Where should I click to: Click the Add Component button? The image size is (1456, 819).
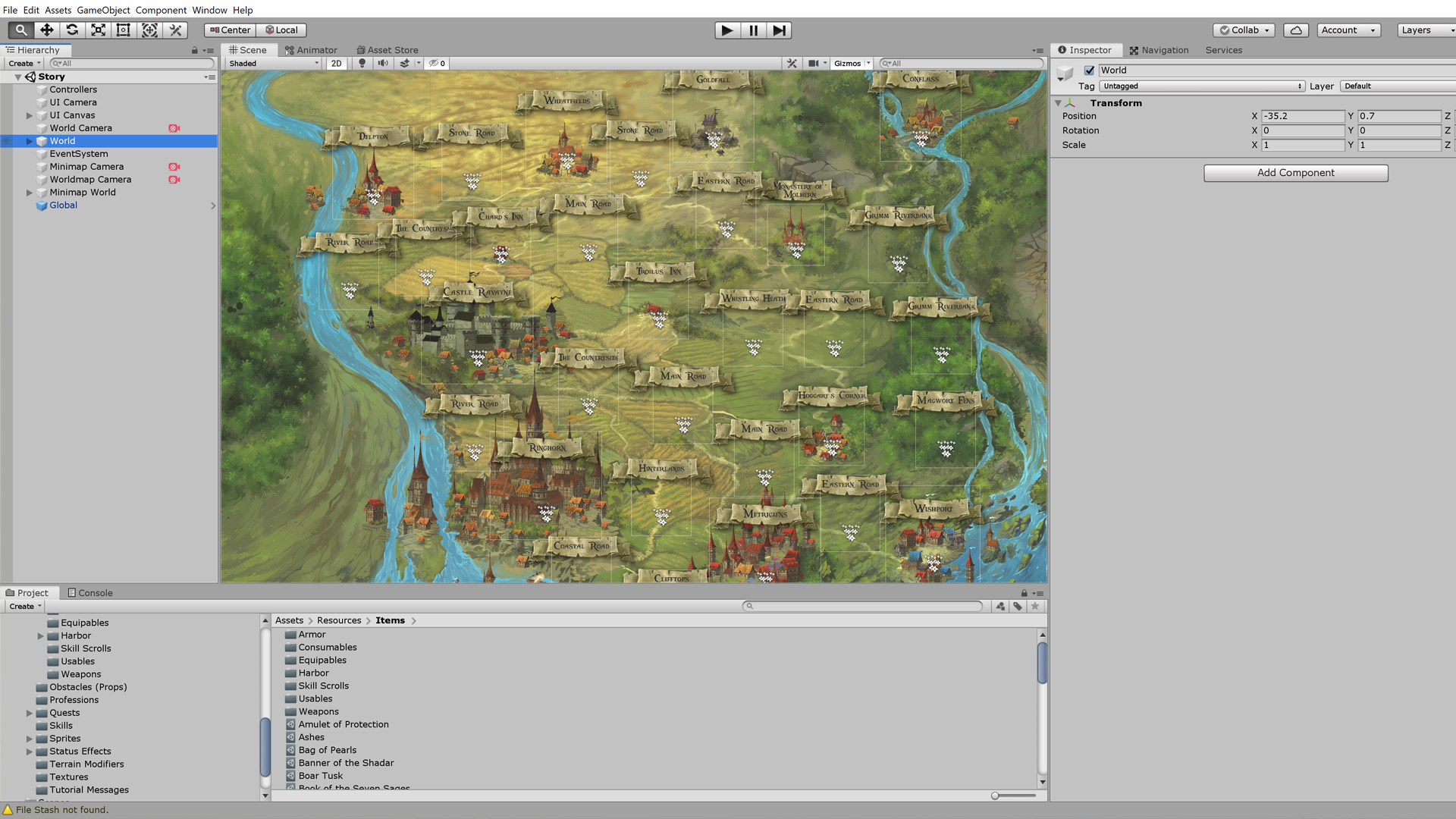(1295, 173)
